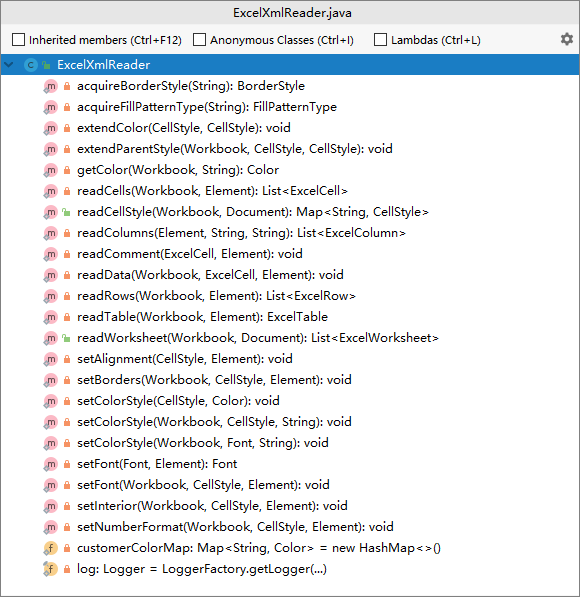The height and width of the screenshot is (597, 580).
Task: Select setBorders(Workbook, CellStyle, Element): void
Action: pyautogui.click(x=214, y=380)
